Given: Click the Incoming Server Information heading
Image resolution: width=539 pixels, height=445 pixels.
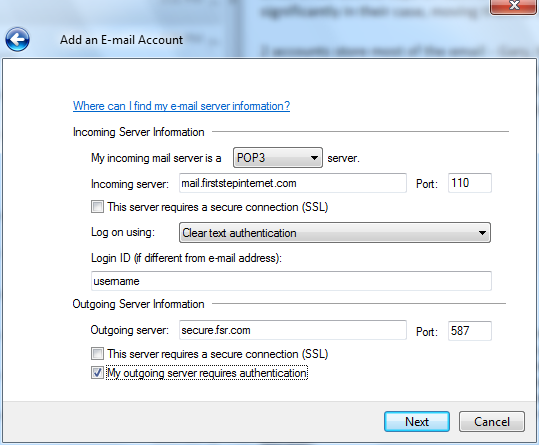Looking at the screenshot, I should [x=139, y=132].
